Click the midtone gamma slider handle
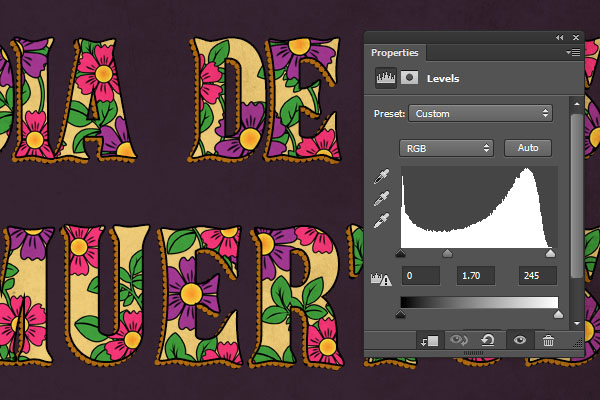The image size is (600, 400). (x=447, y=253)
